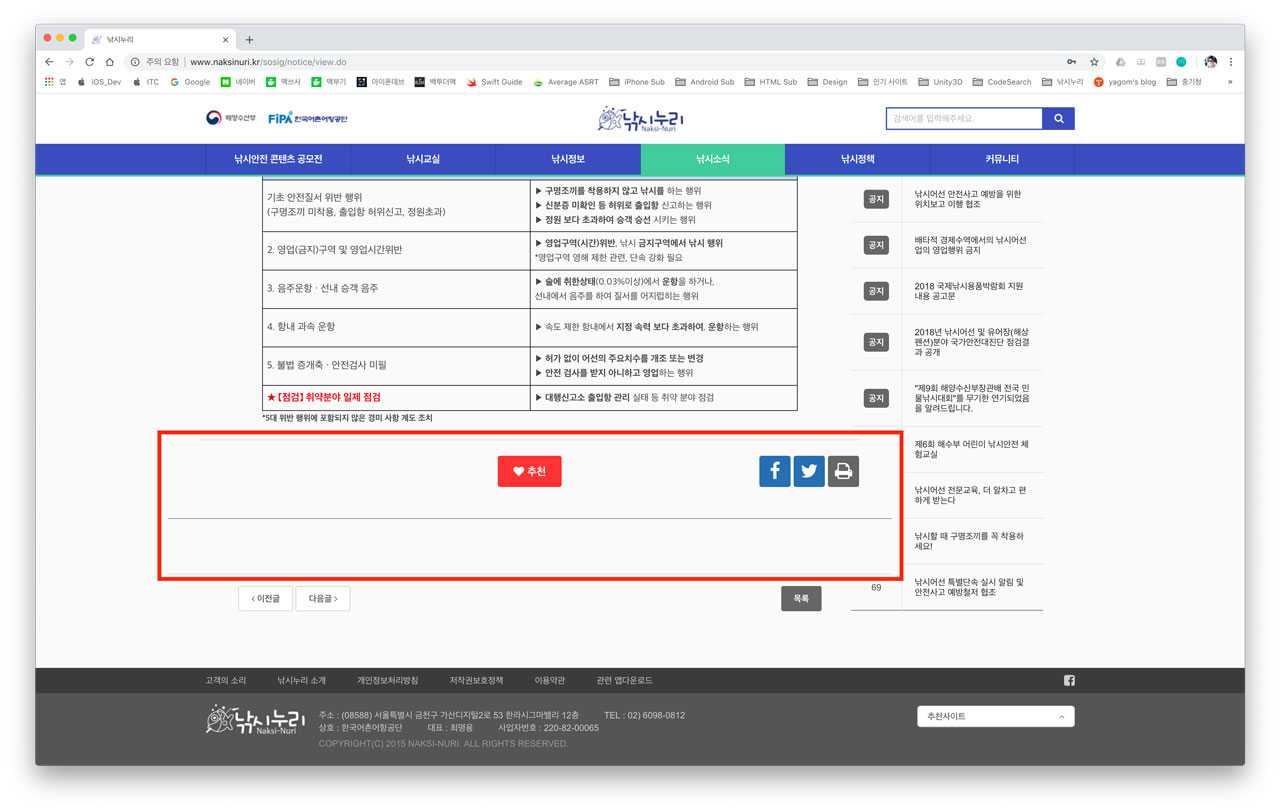The height and width of the screenshot is (812, 1280).
Task: Go to next post 다음글
Action: (x=322, y=598)
